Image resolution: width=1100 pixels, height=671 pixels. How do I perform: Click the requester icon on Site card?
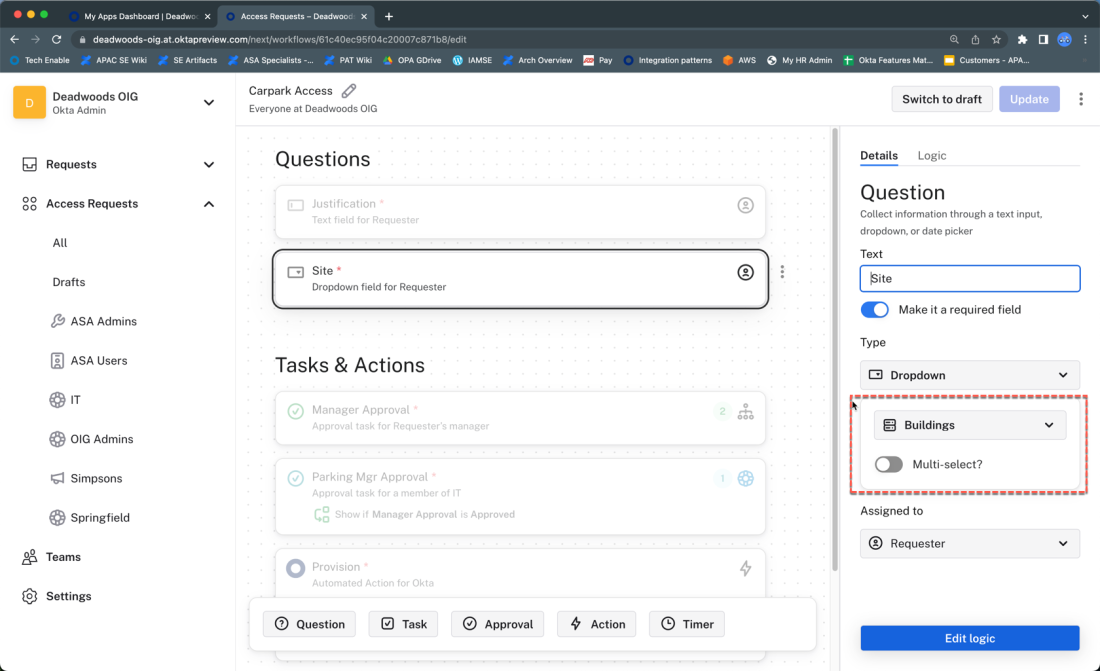(745, 272)
